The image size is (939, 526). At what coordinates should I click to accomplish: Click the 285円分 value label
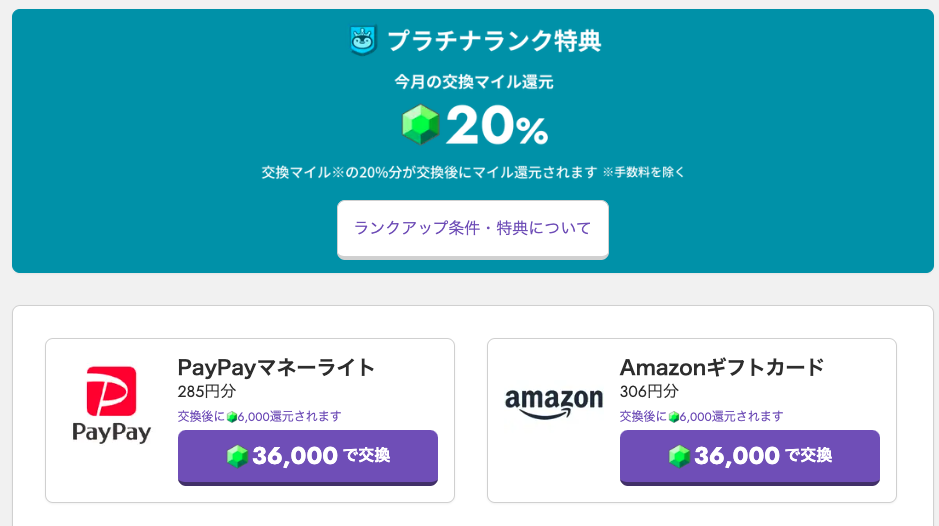point(207,392)
